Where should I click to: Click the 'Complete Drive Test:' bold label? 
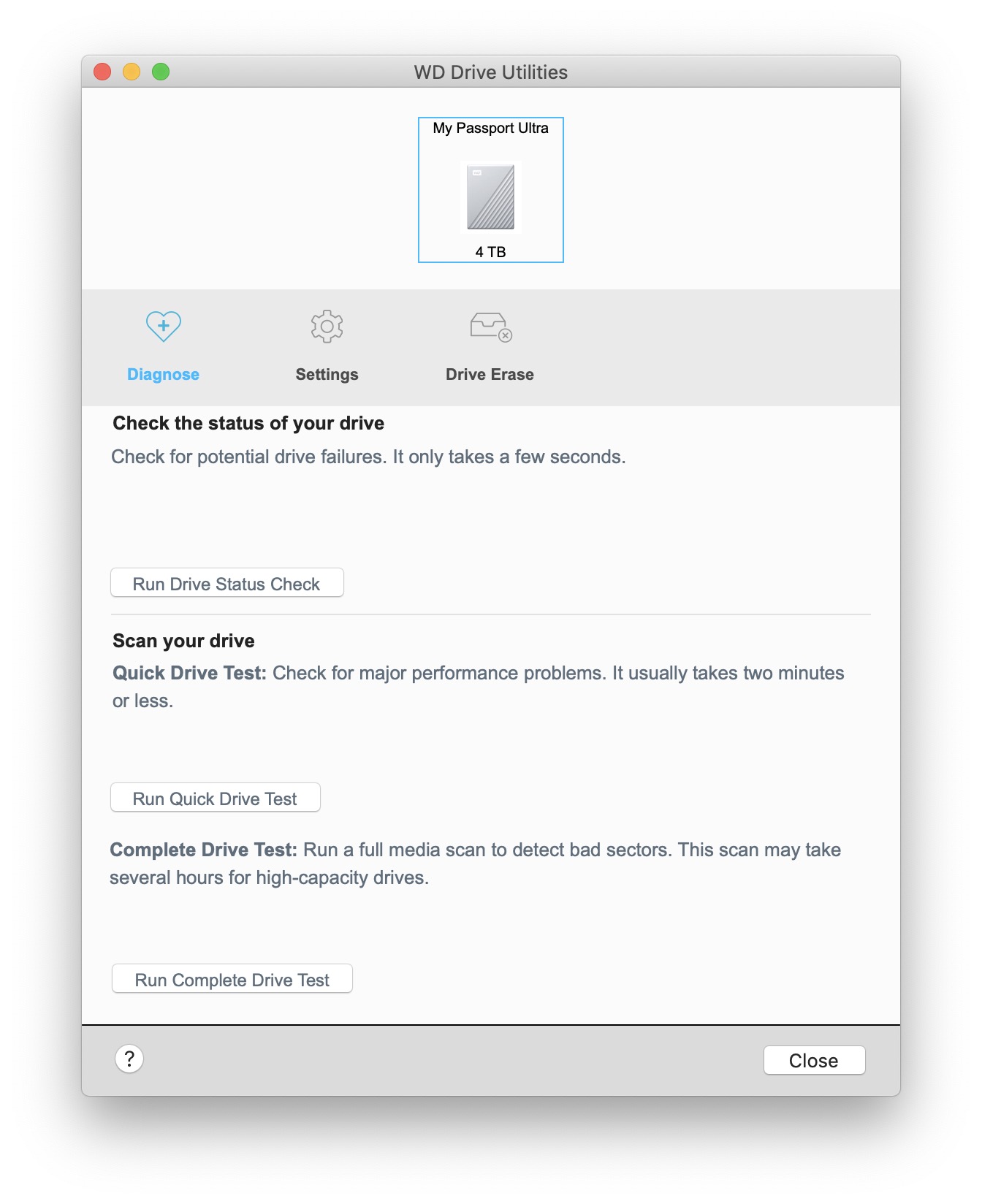204,850
